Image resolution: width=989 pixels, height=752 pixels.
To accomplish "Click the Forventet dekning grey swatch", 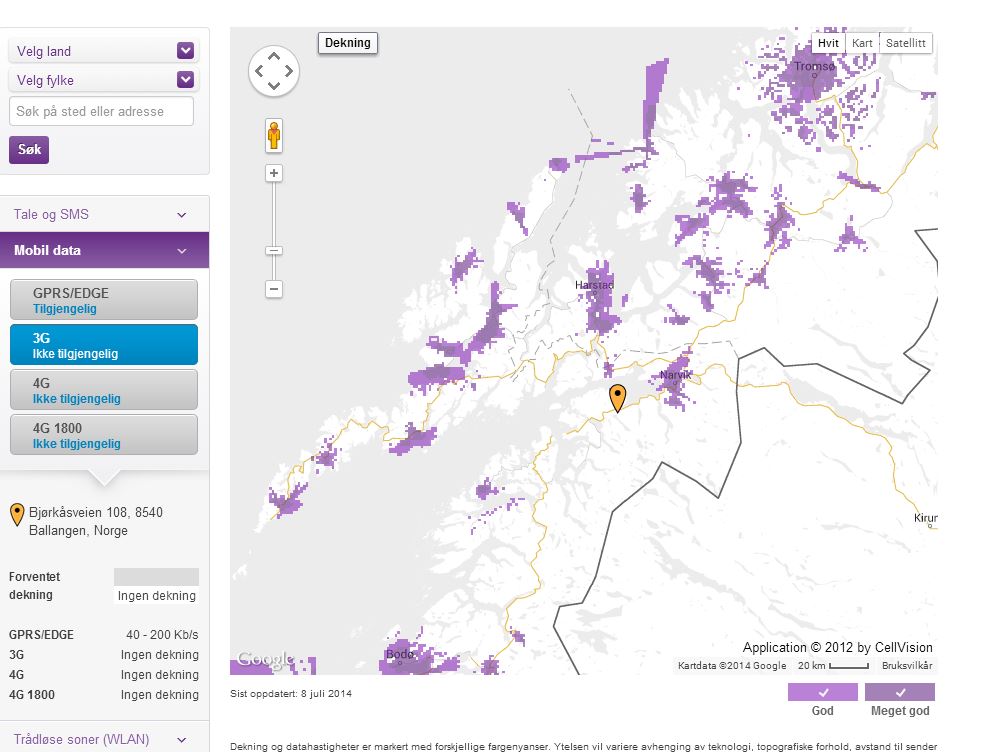I will [x=156, y=577].
